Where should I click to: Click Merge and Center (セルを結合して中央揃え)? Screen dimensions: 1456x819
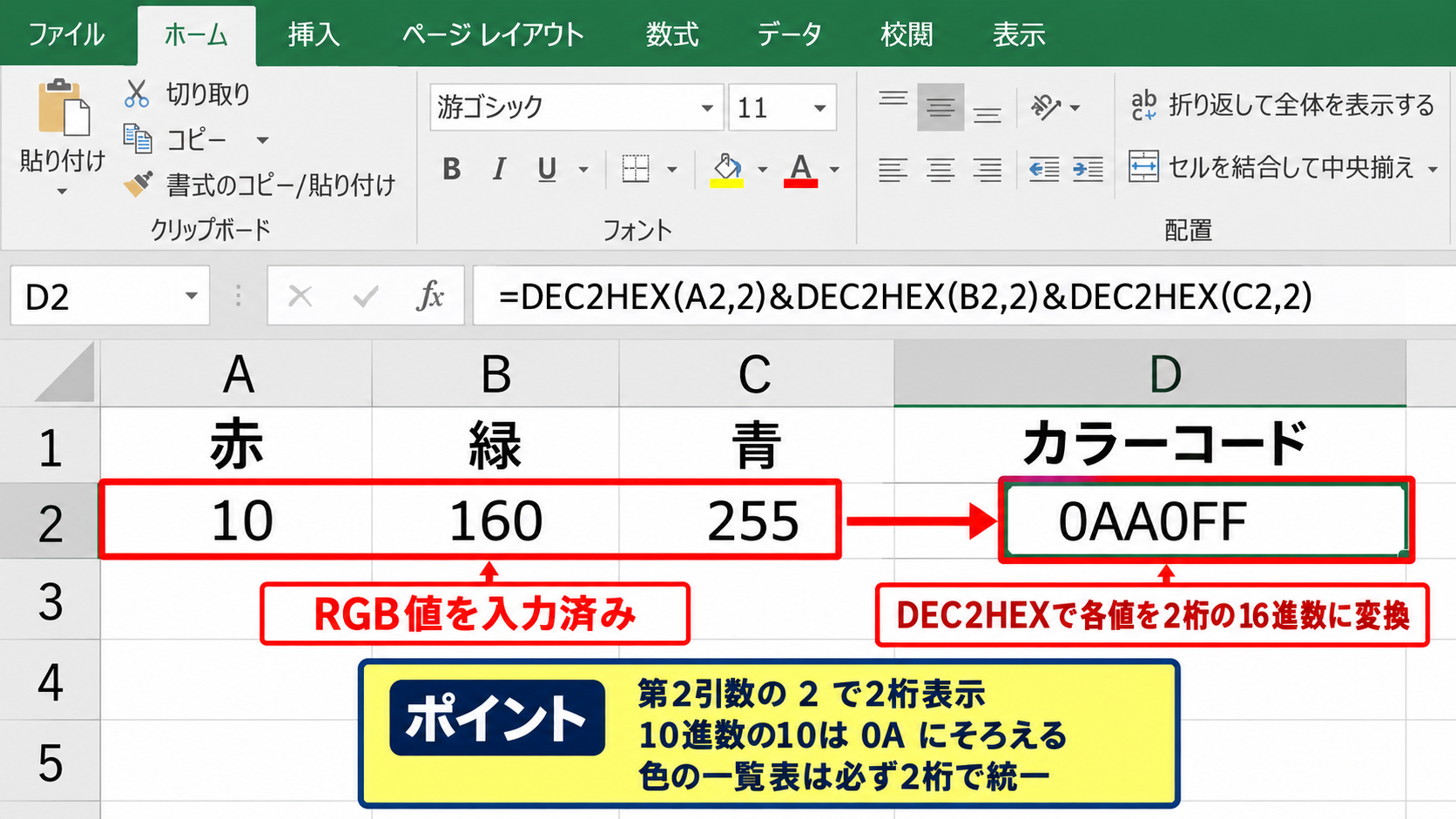tap(1271, 166)
